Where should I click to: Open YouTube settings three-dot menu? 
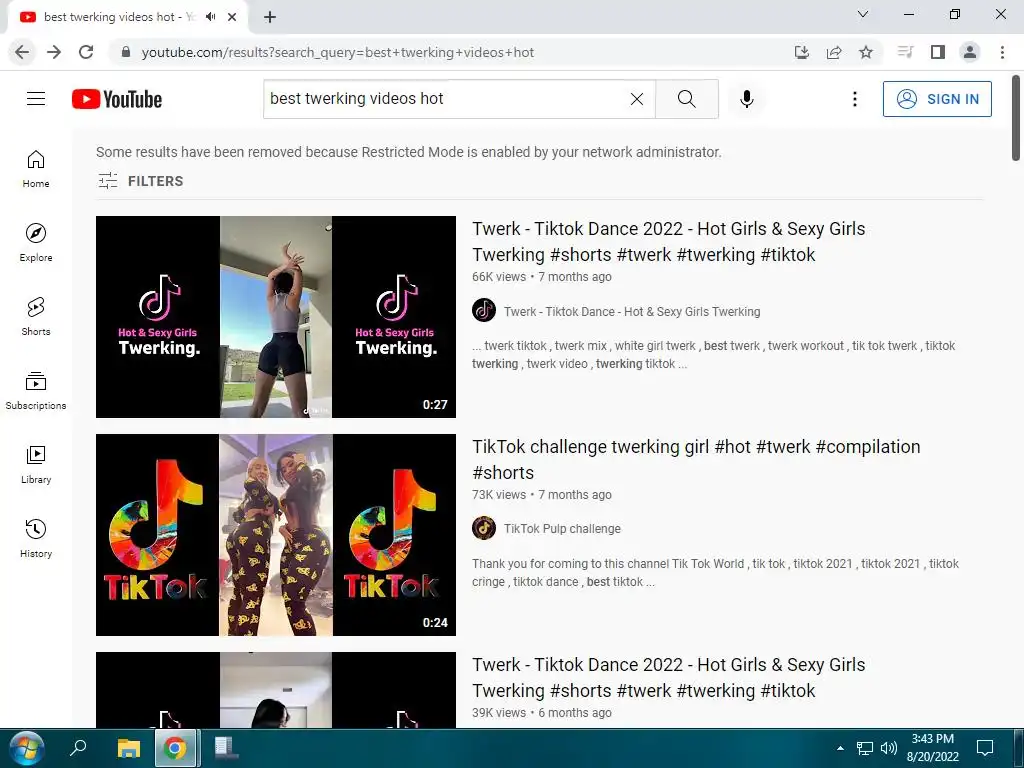tap(854, 99)
